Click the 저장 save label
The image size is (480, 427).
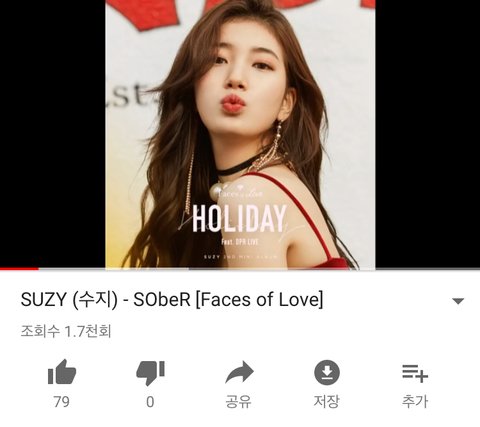coord(327,401)
